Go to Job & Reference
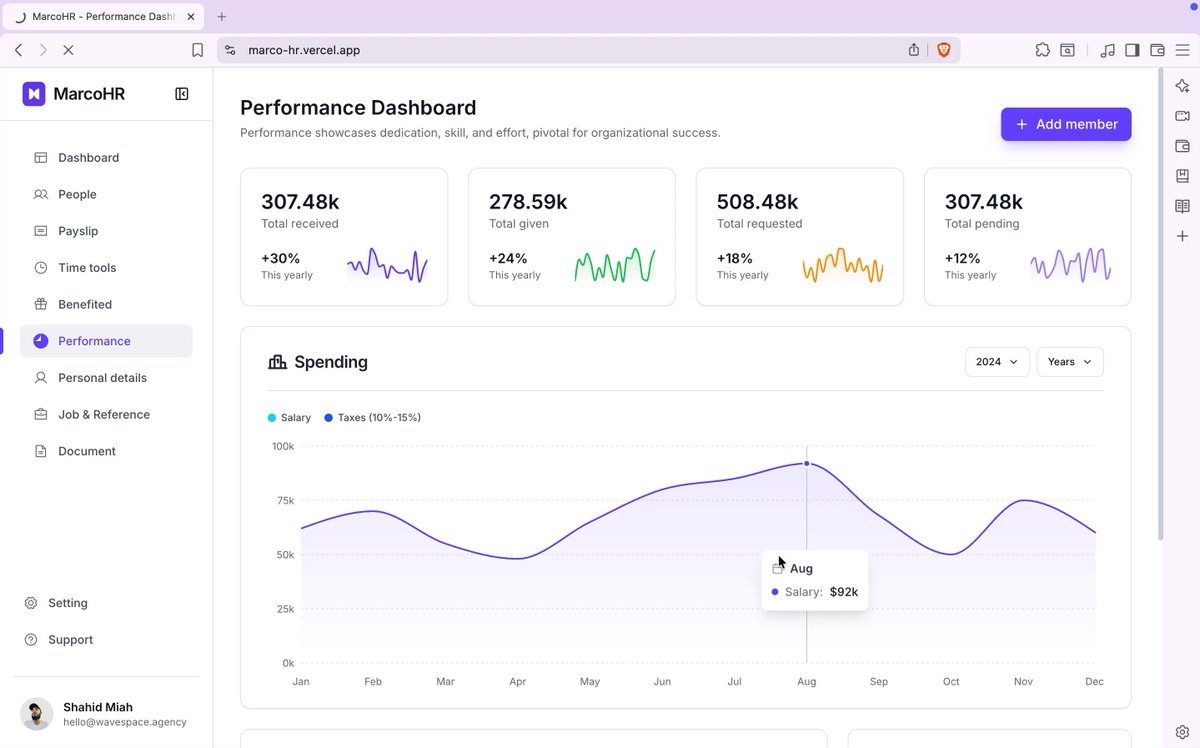Viewport: 1200px width, 748px height. 106,414
